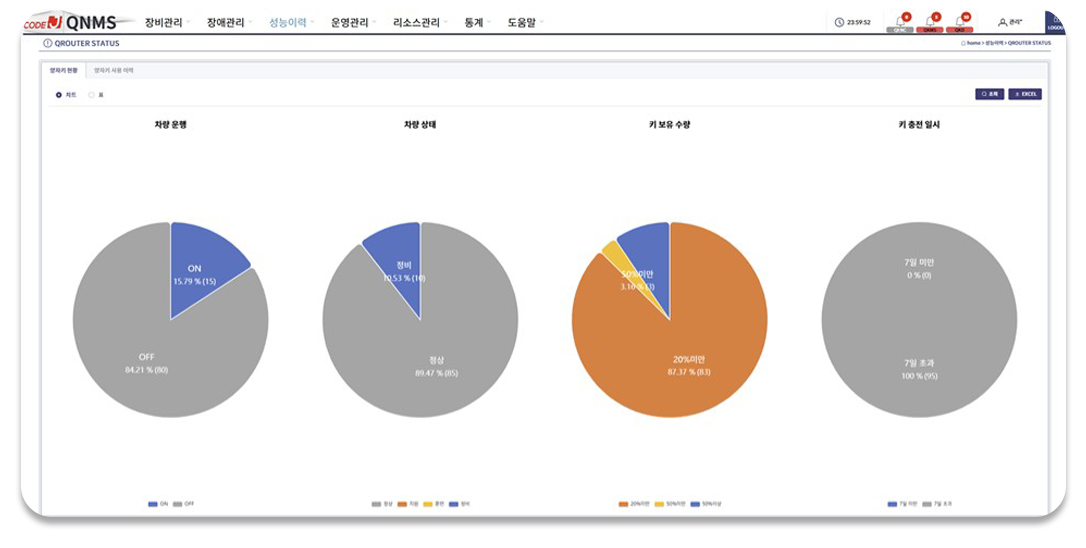
Task: Click the 7일 초과 gray pie chart
Action: pos(919,320)
